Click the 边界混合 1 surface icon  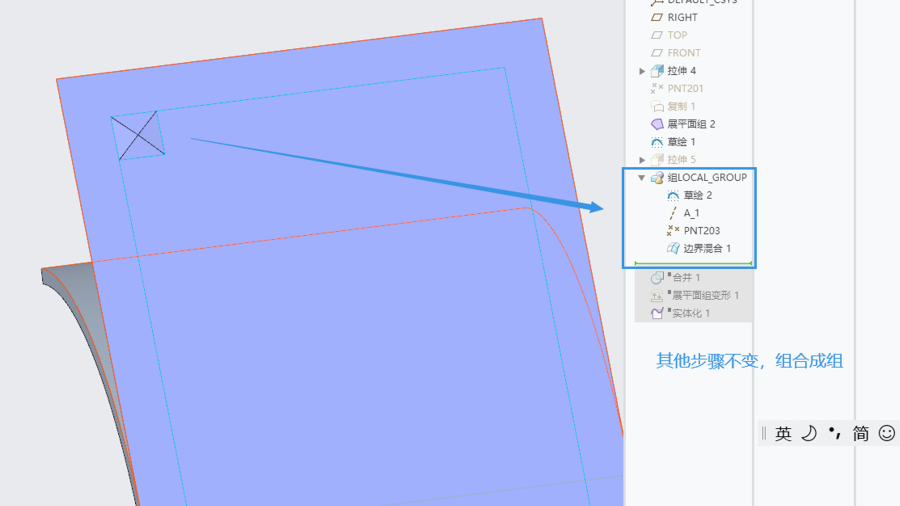coord(673,248)
